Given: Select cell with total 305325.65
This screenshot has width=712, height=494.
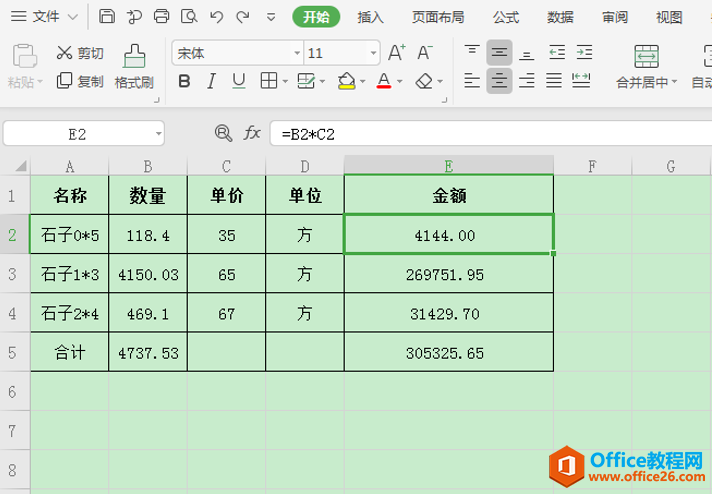Looking at the screenshot, I should 449,352.
